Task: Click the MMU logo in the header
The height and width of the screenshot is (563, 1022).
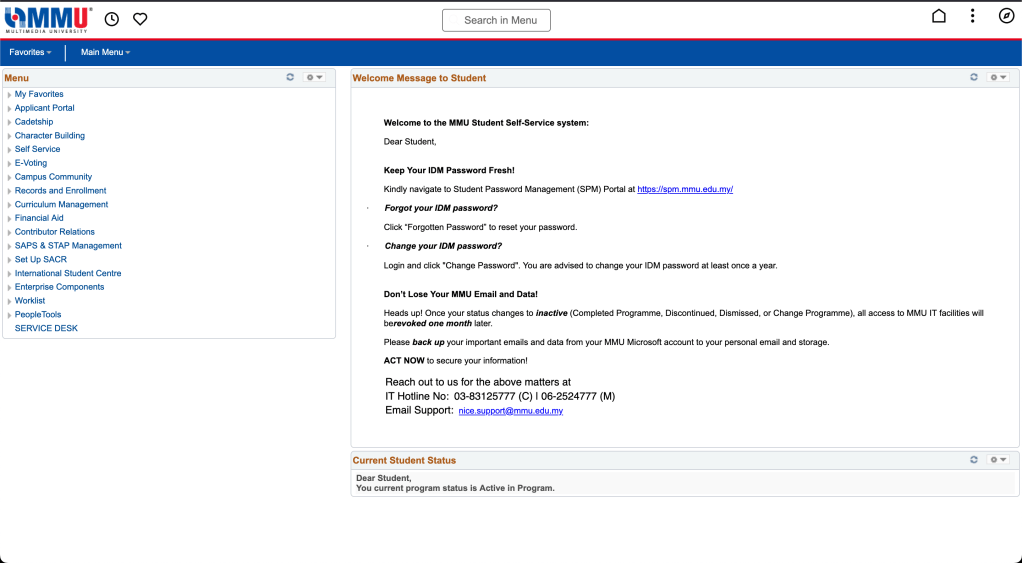Action: [x=48, y=19]
